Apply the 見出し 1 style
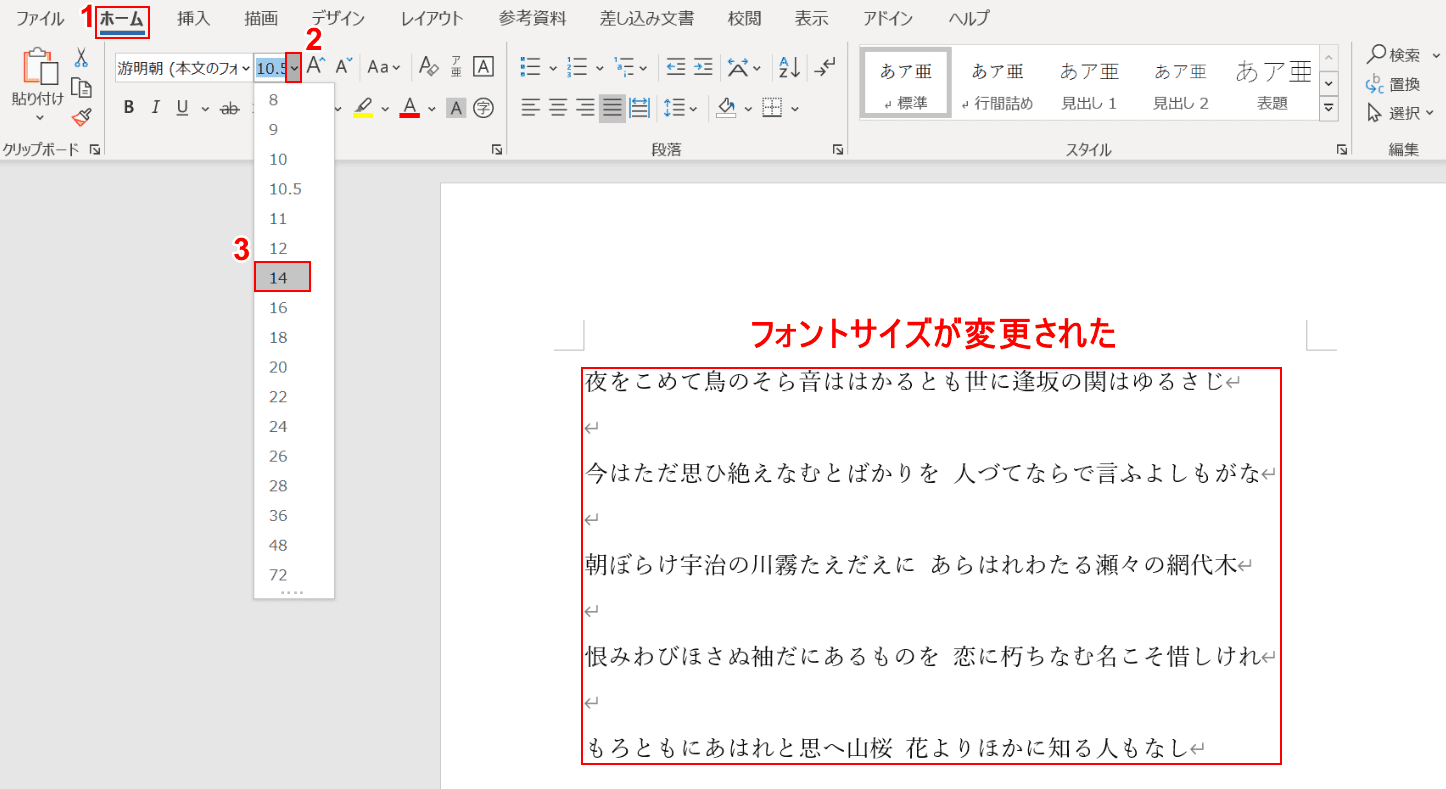 [x=1089, y=84]
